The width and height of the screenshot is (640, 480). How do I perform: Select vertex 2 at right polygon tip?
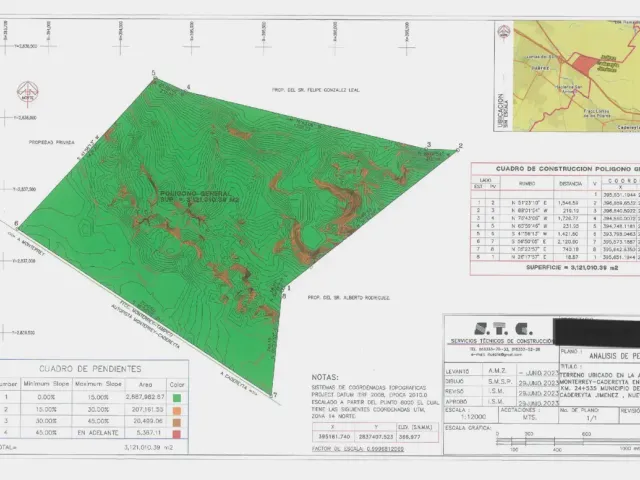pyautogui.click(x=460, y=146)
